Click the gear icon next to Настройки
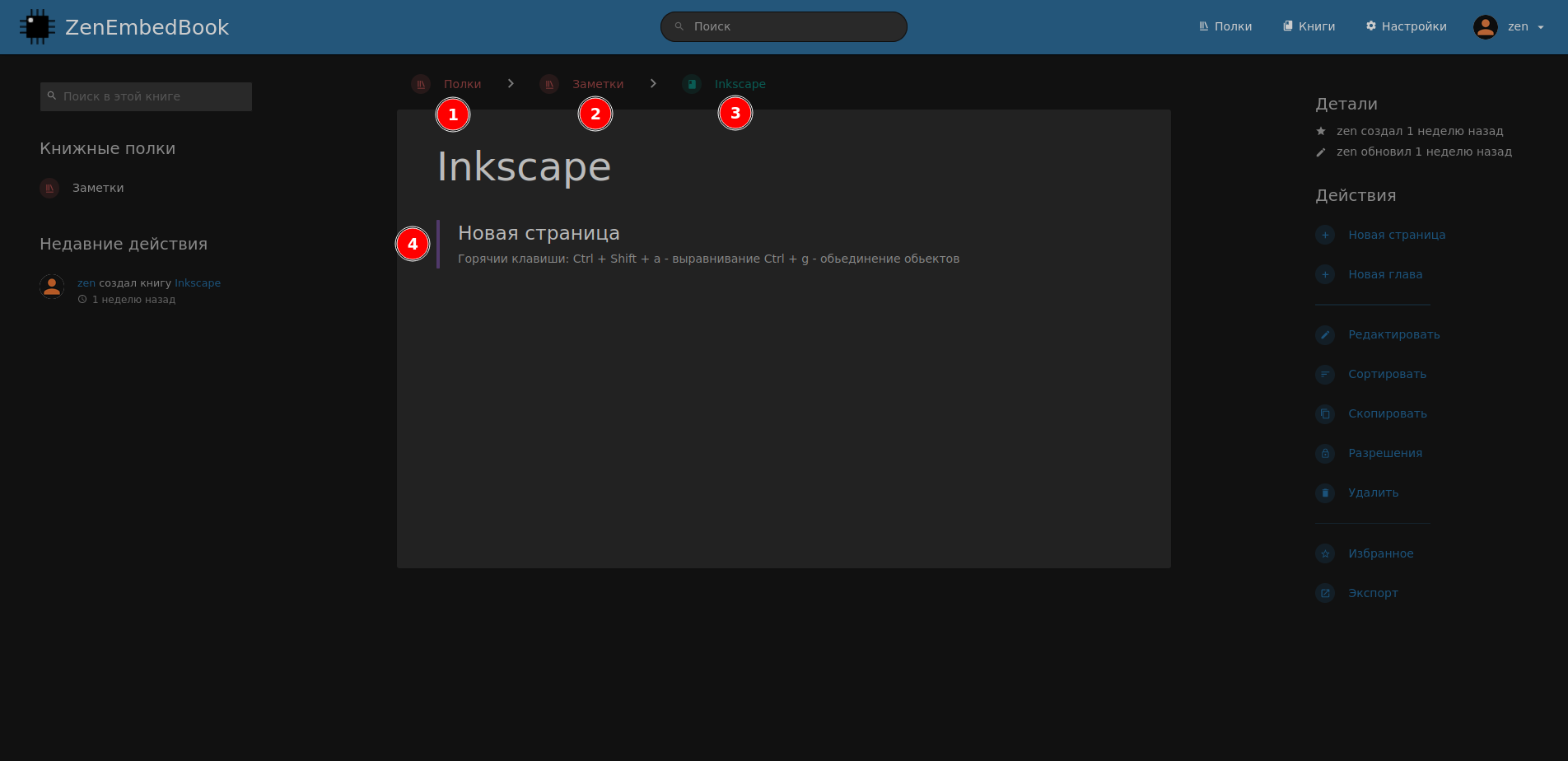 pyautogui.click(x=1371, y=26)
